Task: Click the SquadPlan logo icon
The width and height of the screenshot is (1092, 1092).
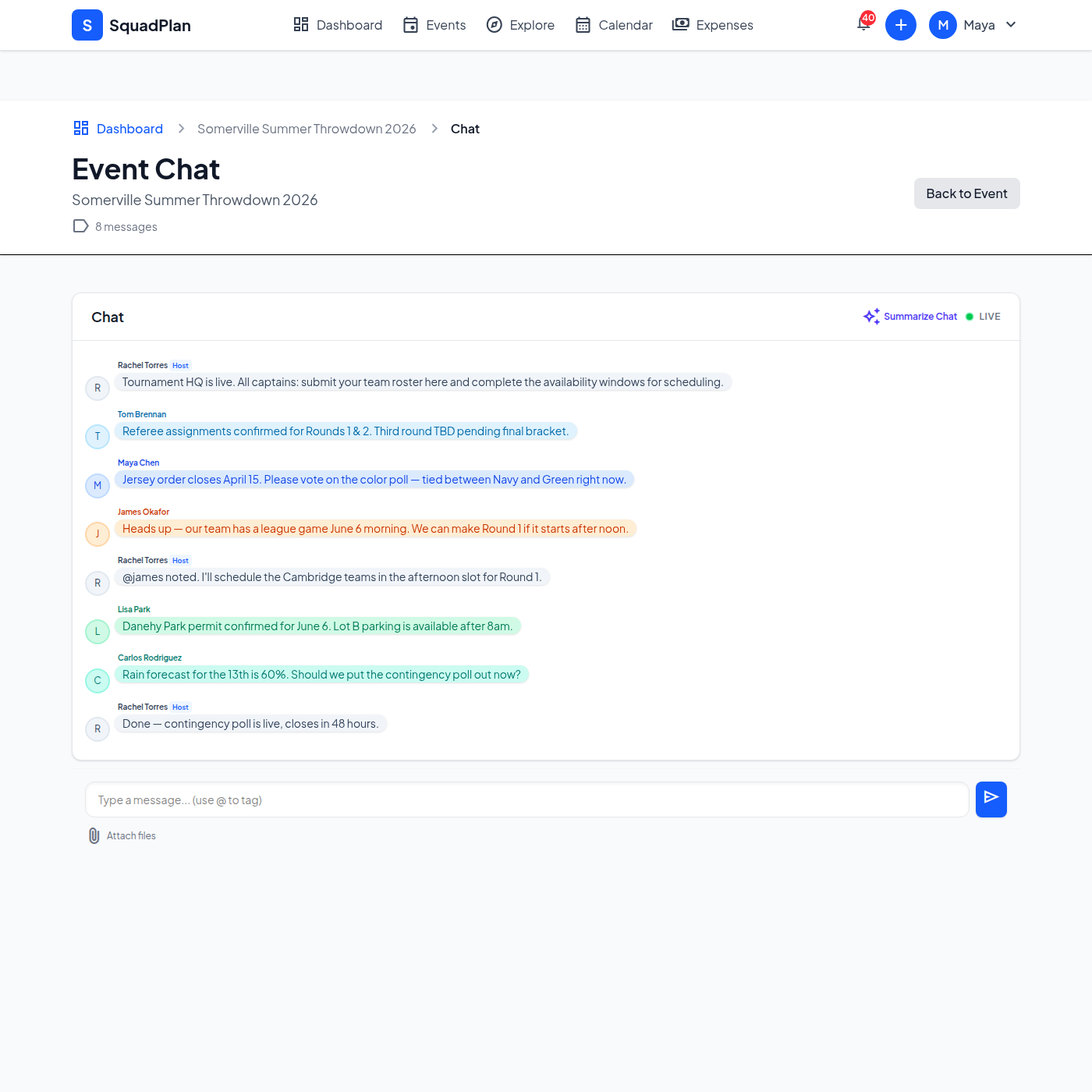Action: tap(87, 25)
